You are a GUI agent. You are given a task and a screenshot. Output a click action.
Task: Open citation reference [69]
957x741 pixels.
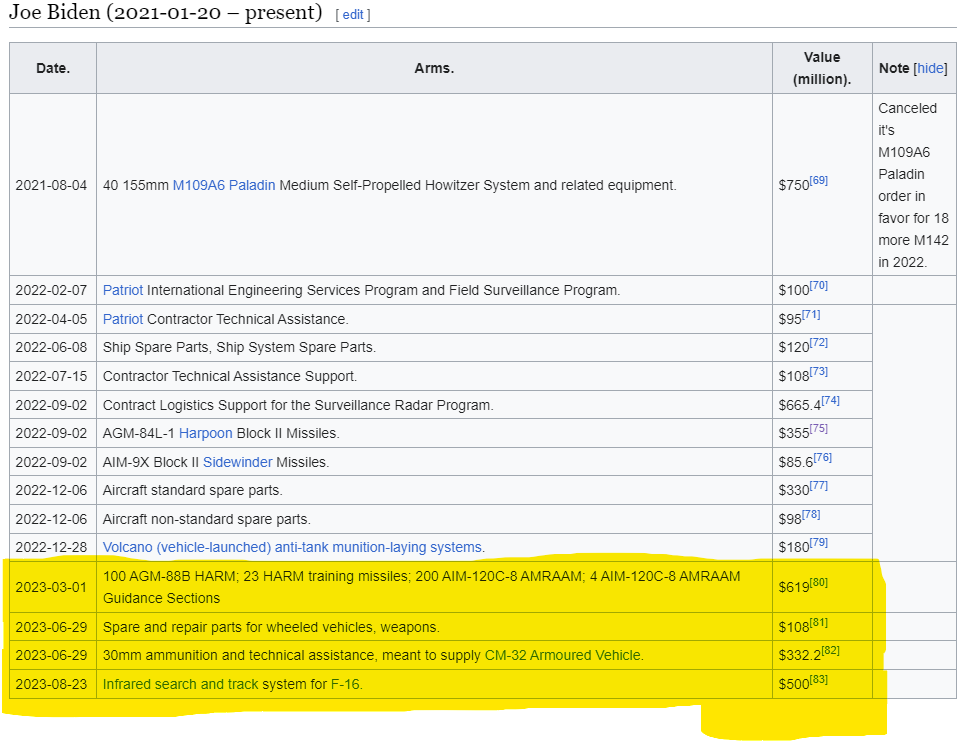point(818,181)
